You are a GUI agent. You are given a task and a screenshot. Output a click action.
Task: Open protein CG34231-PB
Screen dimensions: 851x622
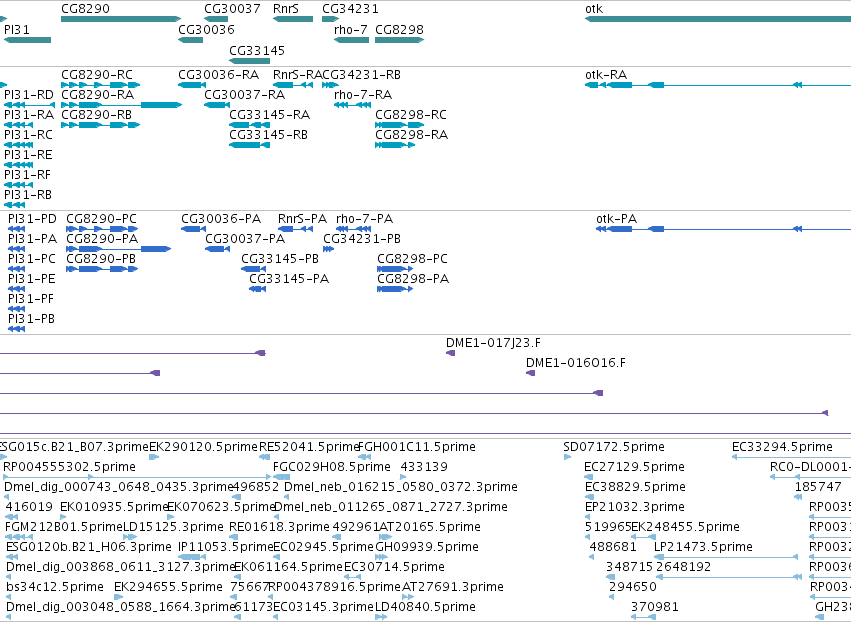[x=361, y=239]
